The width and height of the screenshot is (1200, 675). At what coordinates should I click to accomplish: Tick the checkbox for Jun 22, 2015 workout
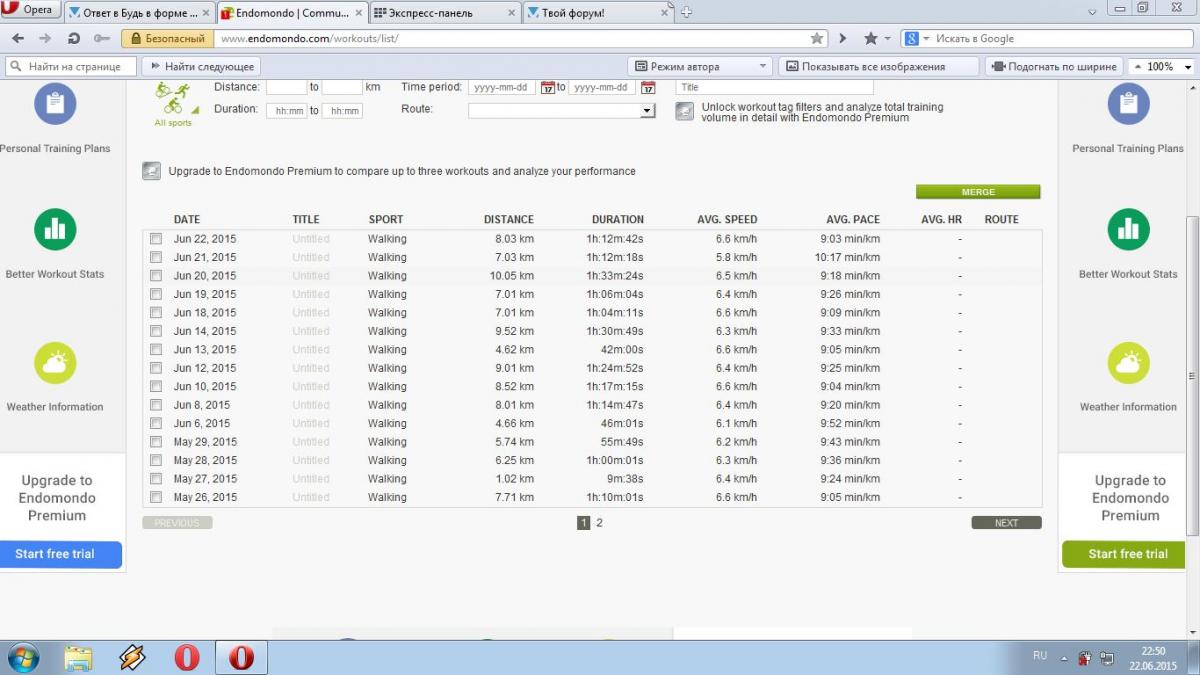[156, 239]
